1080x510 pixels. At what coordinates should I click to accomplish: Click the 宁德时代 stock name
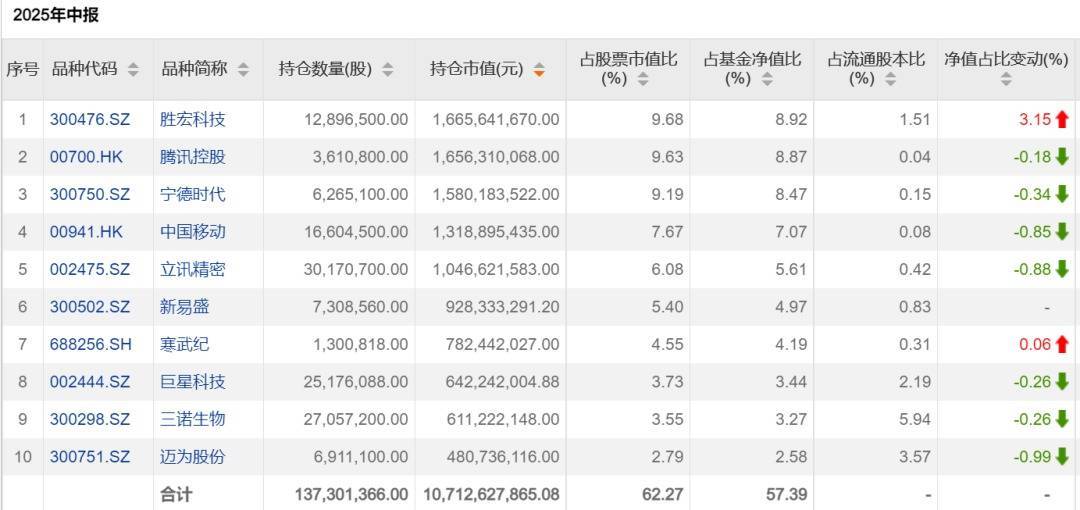pyautogui.click(x=193, y=194)
